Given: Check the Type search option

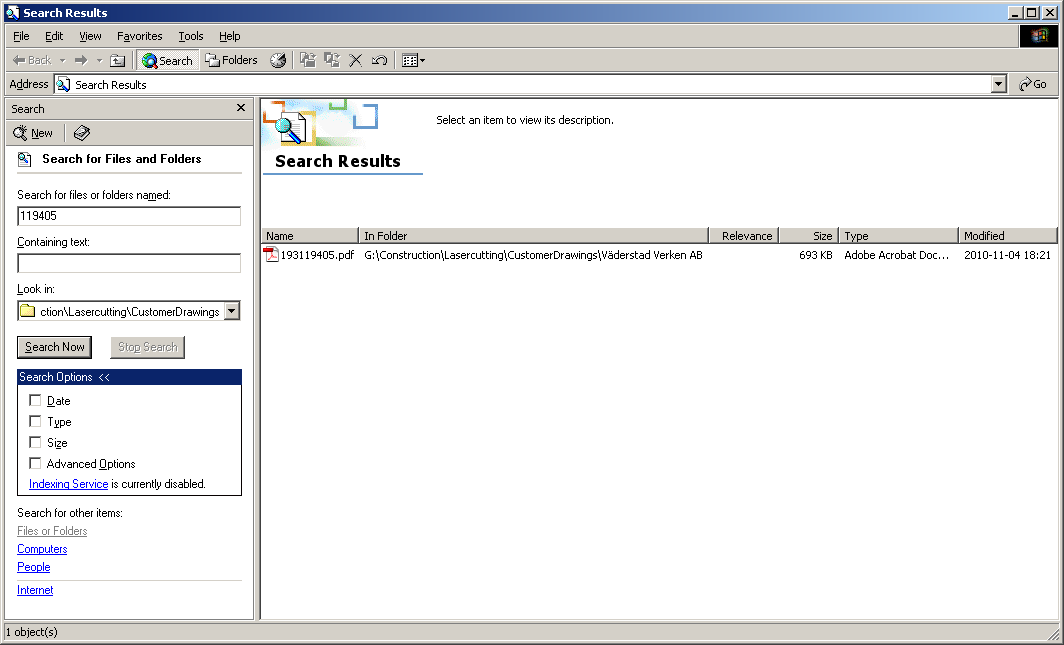Looking at the screenshot, I should [36, 422].
